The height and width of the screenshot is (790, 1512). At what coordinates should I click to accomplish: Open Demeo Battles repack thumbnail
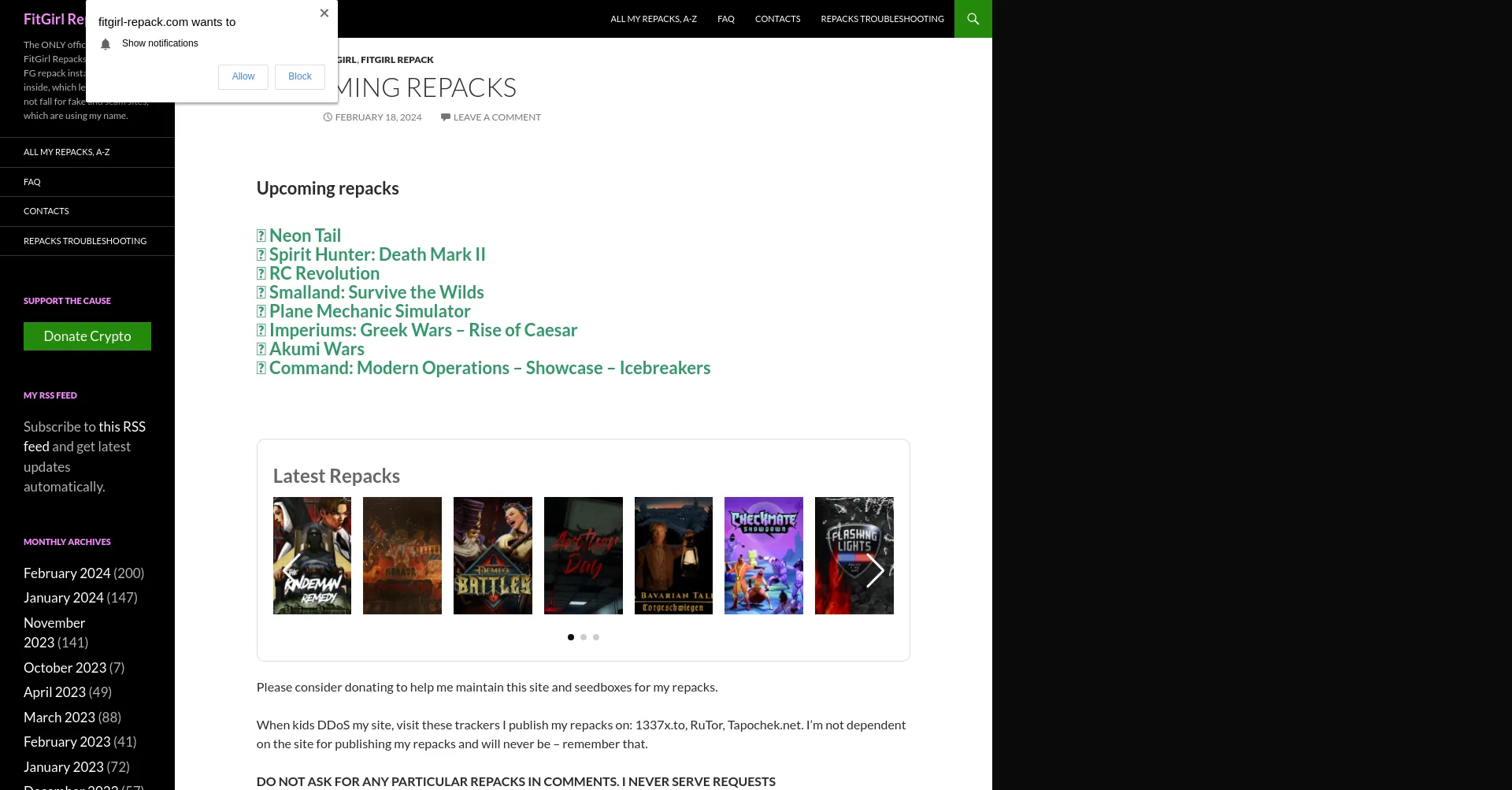pos(493,555)
